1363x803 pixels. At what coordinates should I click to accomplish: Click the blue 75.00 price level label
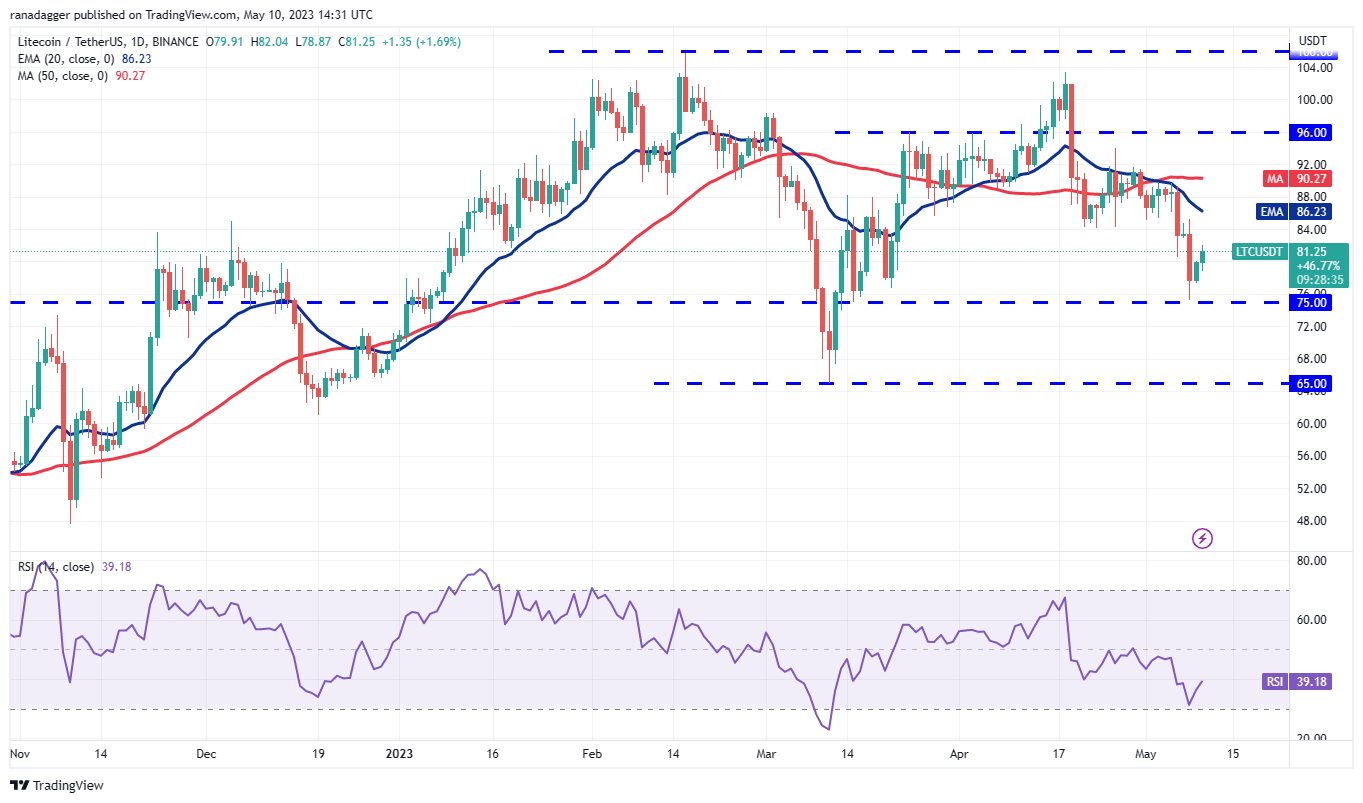point(1312,302)
